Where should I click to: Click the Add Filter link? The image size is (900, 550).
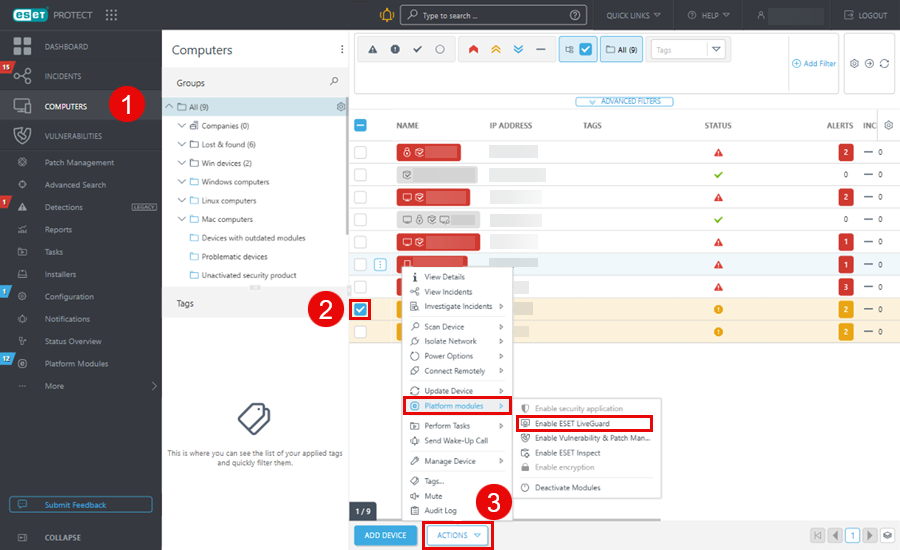[814, 63]
